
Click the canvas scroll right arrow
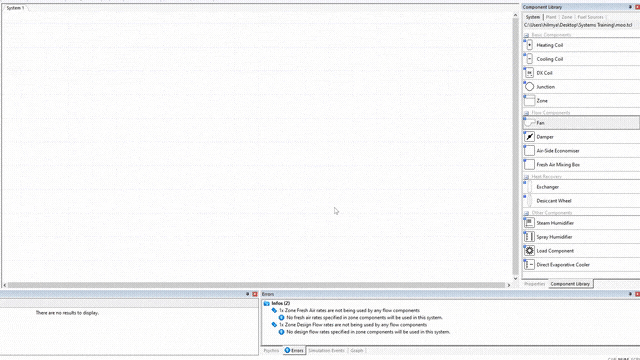(x=509, y=285)
